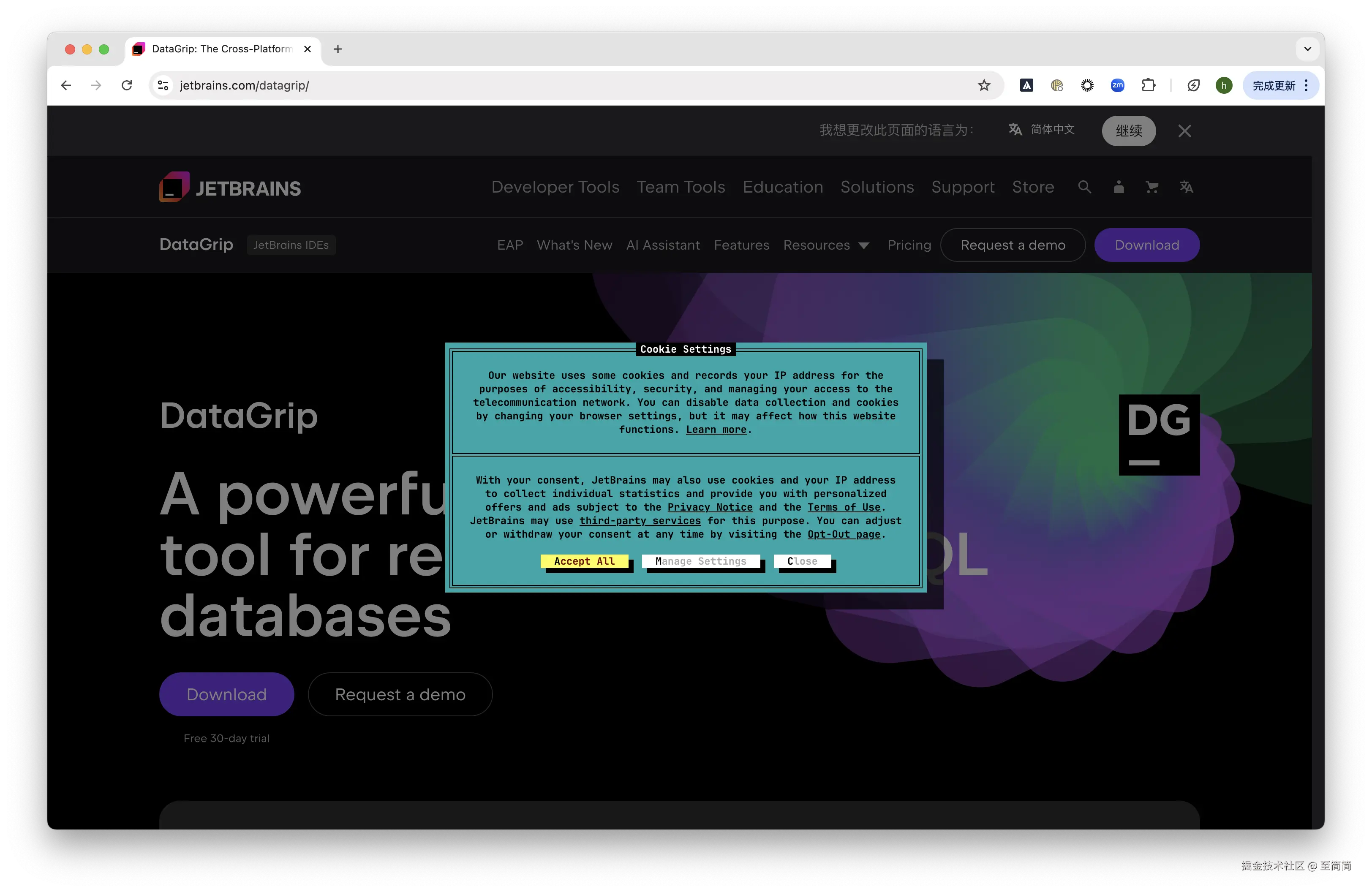1372x892 pixels.
Task: Open the site search magnifier icon
Action: click(1084, 187)
